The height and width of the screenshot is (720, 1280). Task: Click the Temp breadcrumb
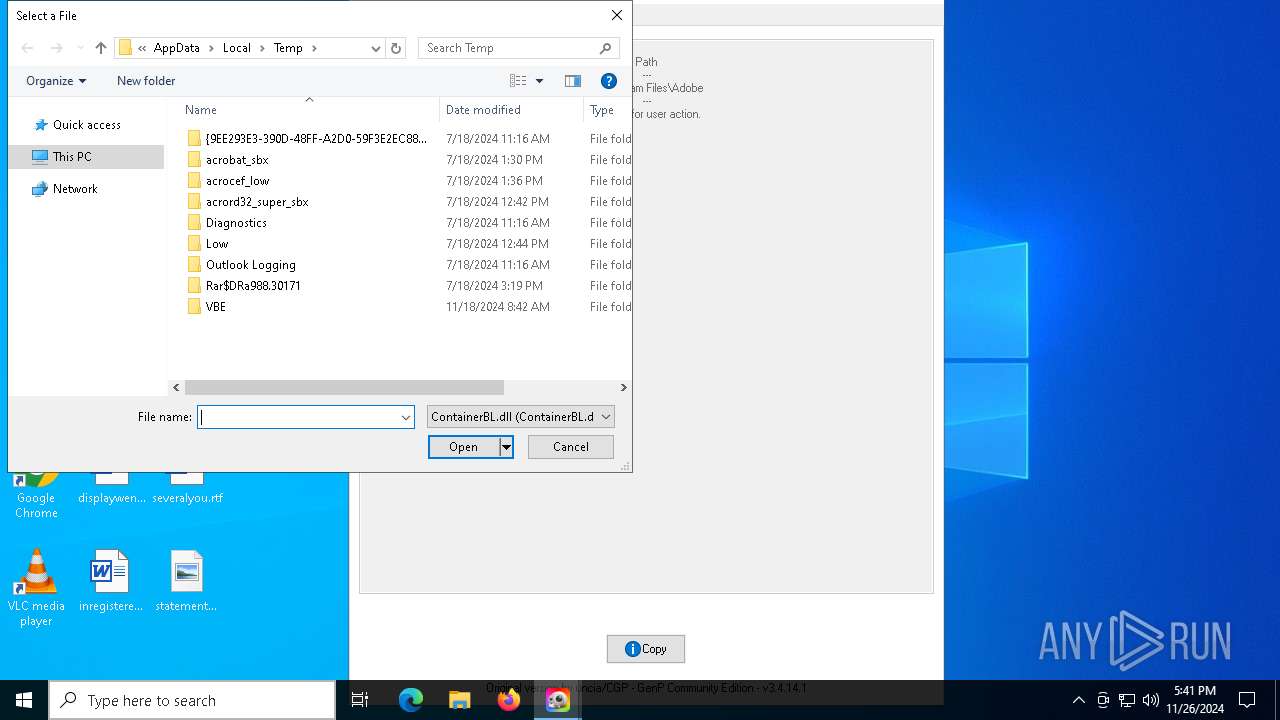[288, 48]
